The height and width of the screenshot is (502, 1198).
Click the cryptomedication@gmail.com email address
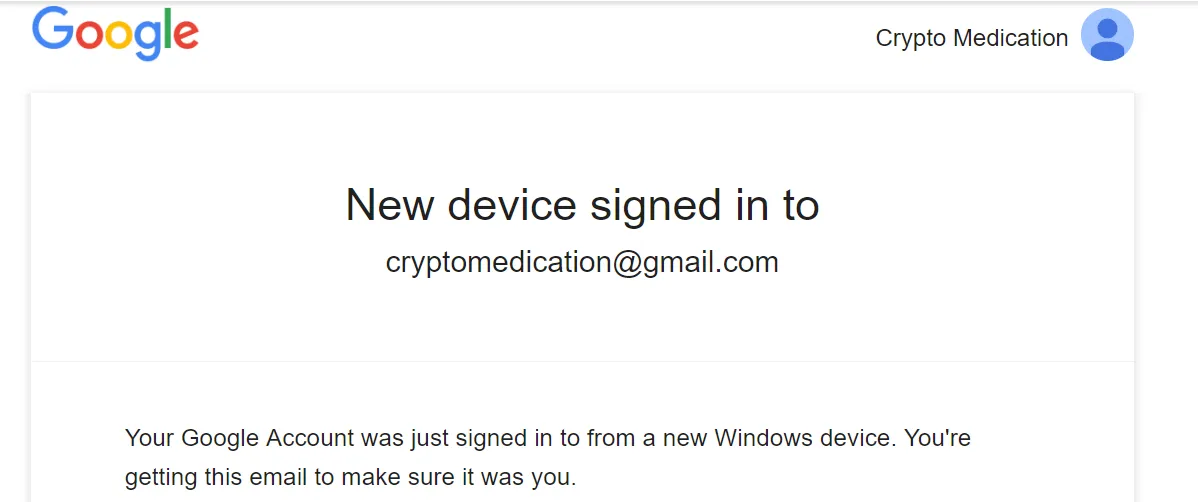[582, 262]
